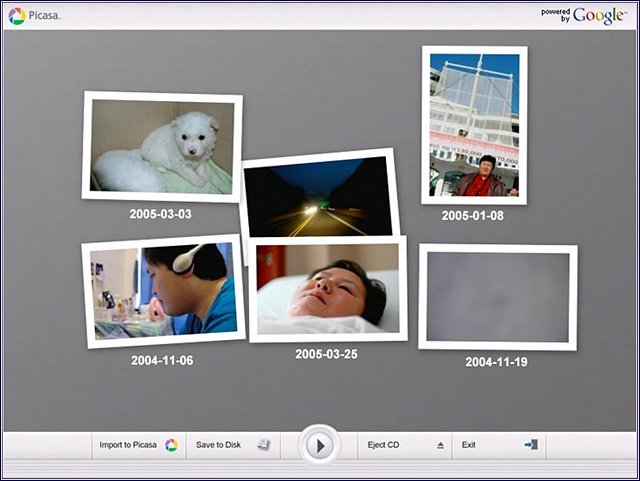Select the photo of person lying in bed
Screen dimensions: 640x481
point(328,289)
